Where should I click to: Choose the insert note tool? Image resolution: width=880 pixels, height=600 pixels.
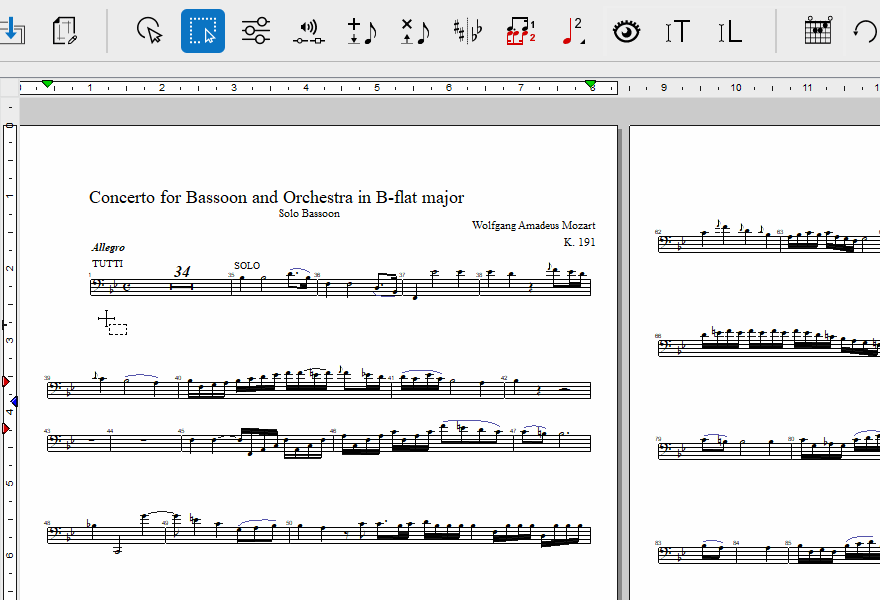(x=361, y=31)
